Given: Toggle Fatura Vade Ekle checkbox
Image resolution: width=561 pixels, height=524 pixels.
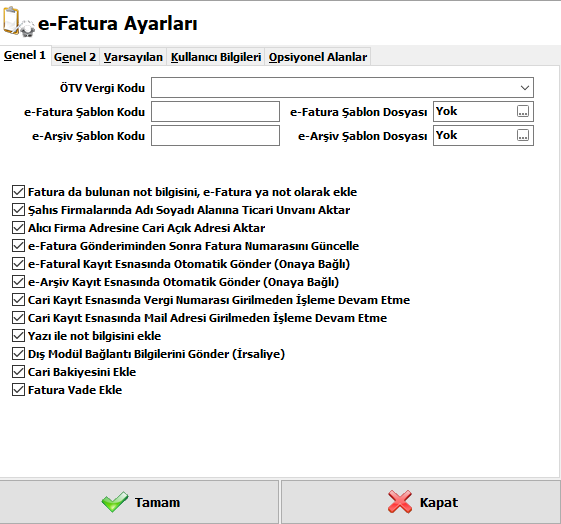Looking at the screenshot, I should coord(18,390).
